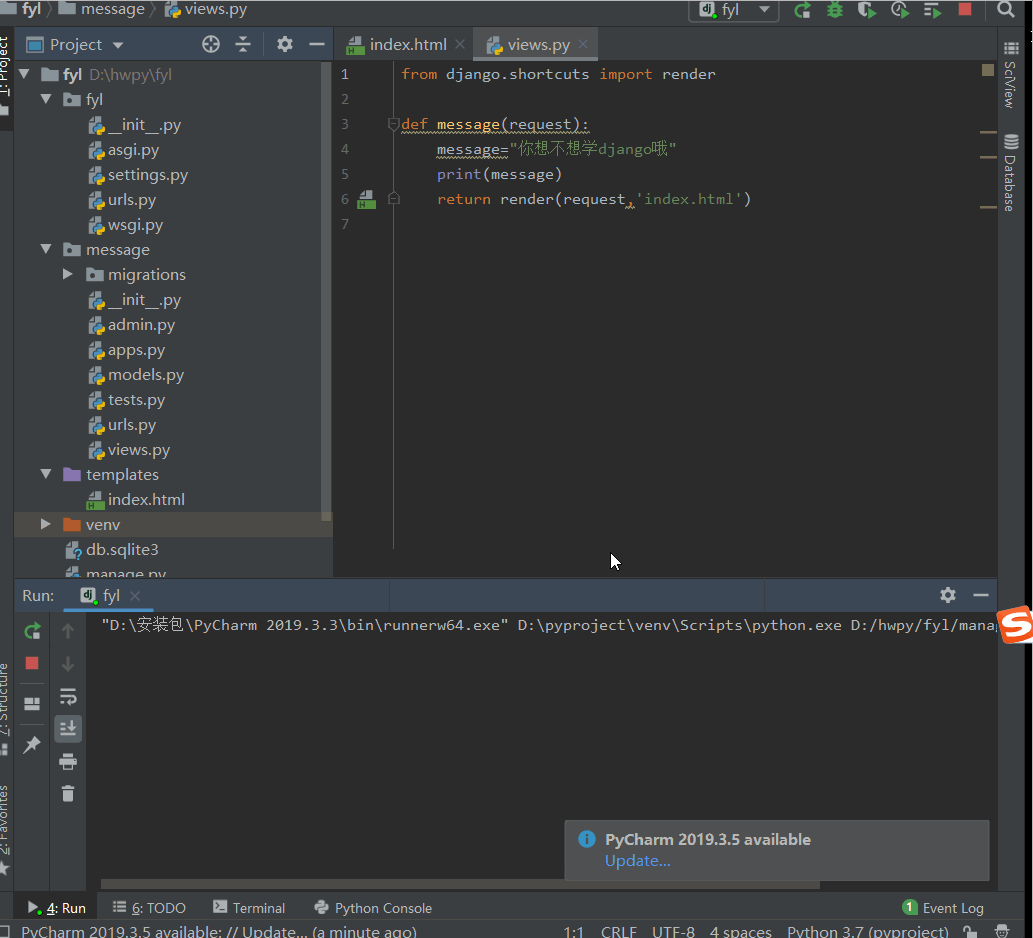
Task: Click the Sogou input method icon
Action: pos(1015,625)
